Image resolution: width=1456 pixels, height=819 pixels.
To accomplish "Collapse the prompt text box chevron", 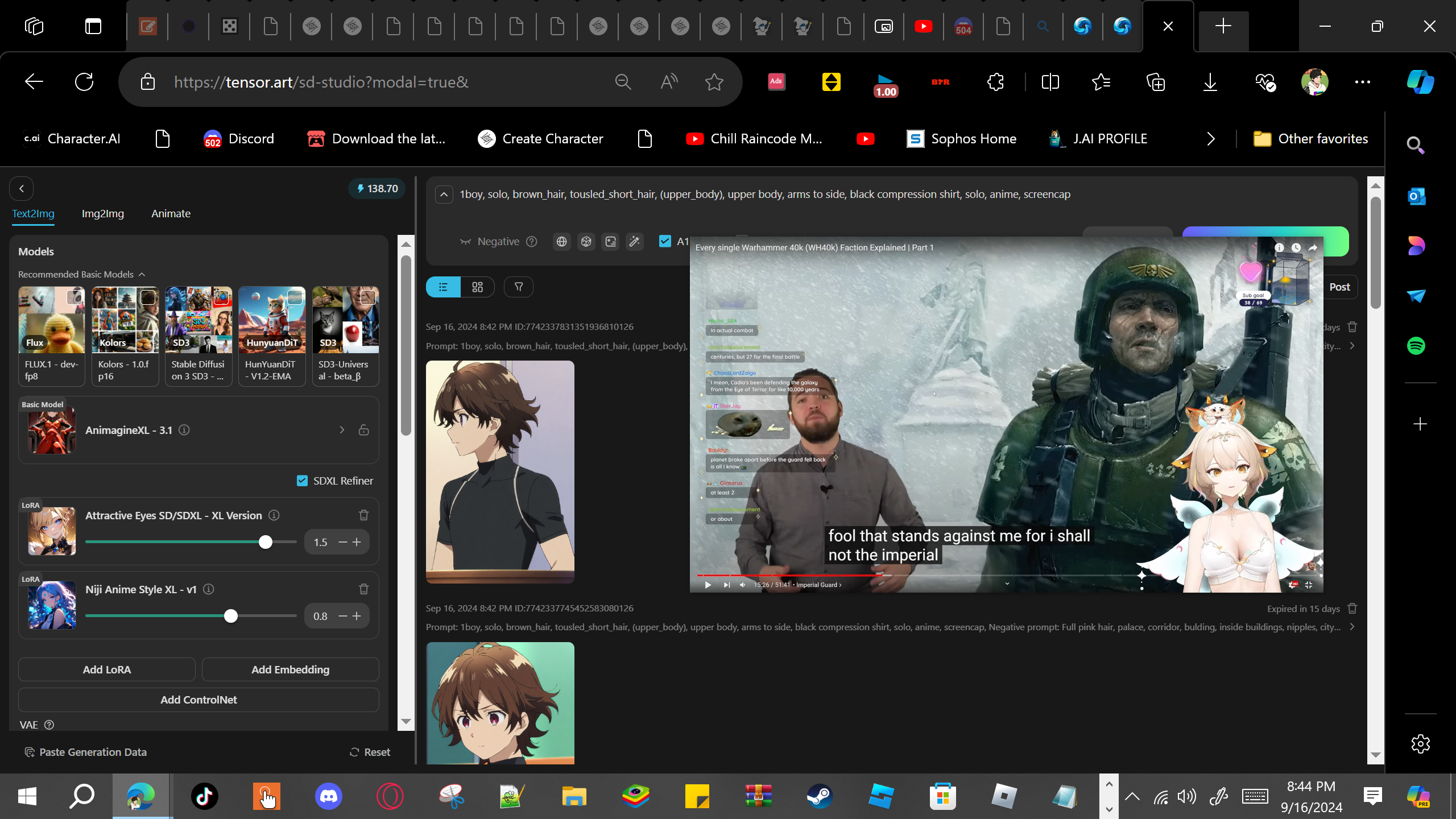I will click(x=444, y=195).
